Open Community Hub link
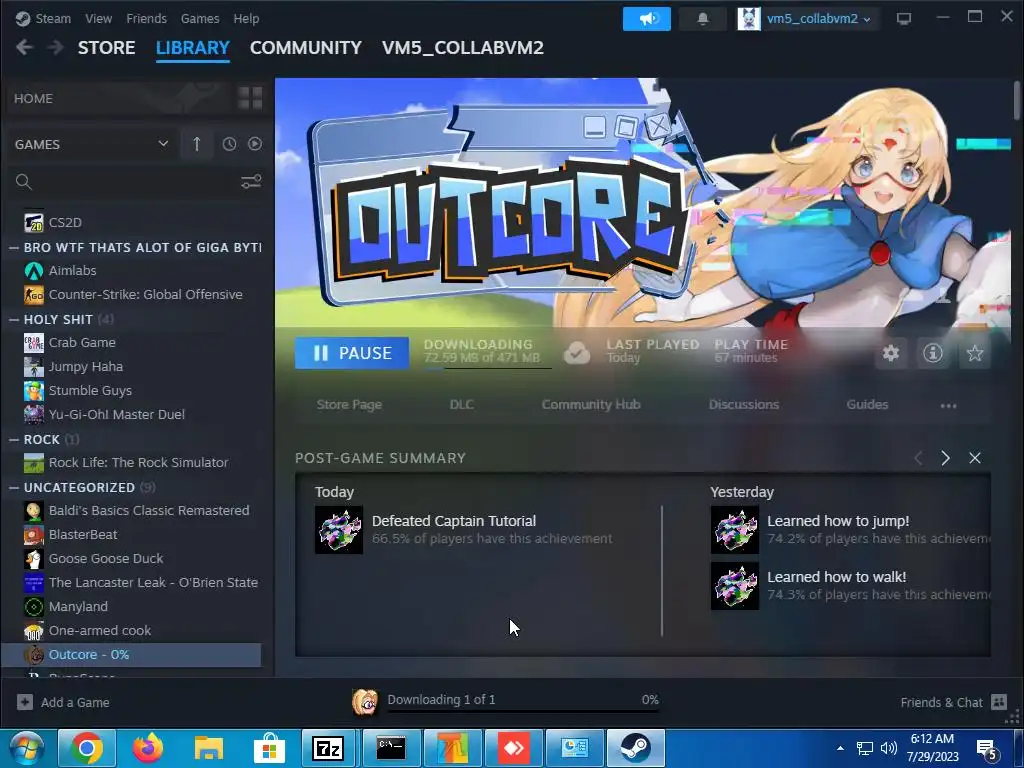Viewport: 1024px width, 768px height. tap(591, 404)
